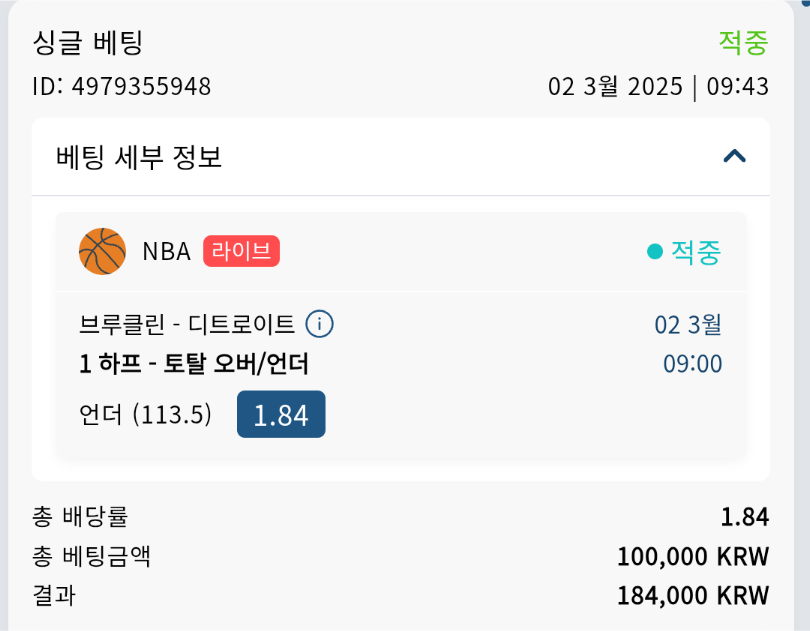The height and width of the screenshot is (631, 810).
Task: Click the 언더 (113.5) selection label
Action: coord(146,414)
